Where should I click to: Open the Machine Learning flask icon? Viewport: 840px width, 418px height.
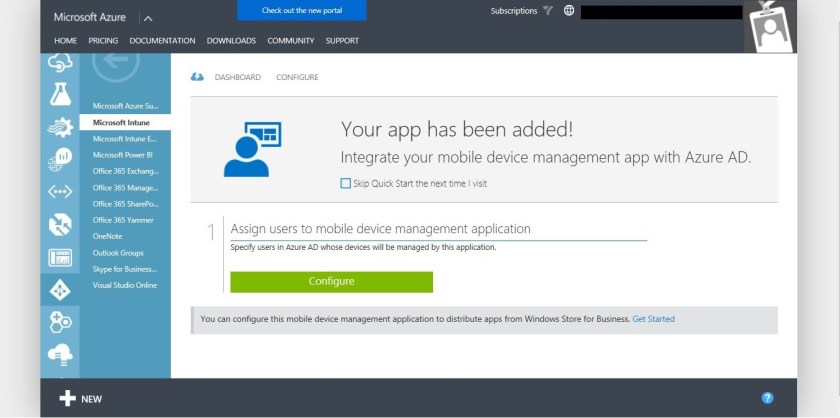[x=60, y=94]
